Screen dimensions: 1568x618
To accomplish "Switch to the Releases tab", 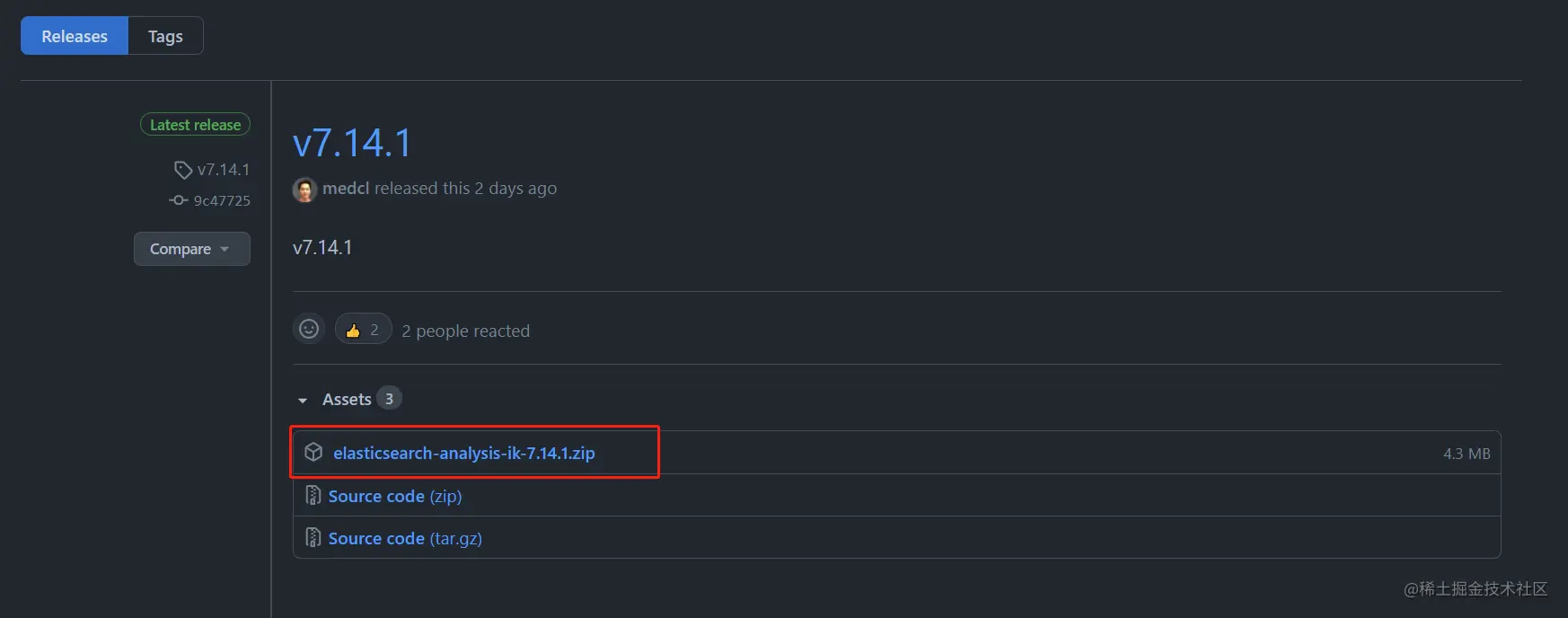I will pyautogui.click(x=75, y=36).
